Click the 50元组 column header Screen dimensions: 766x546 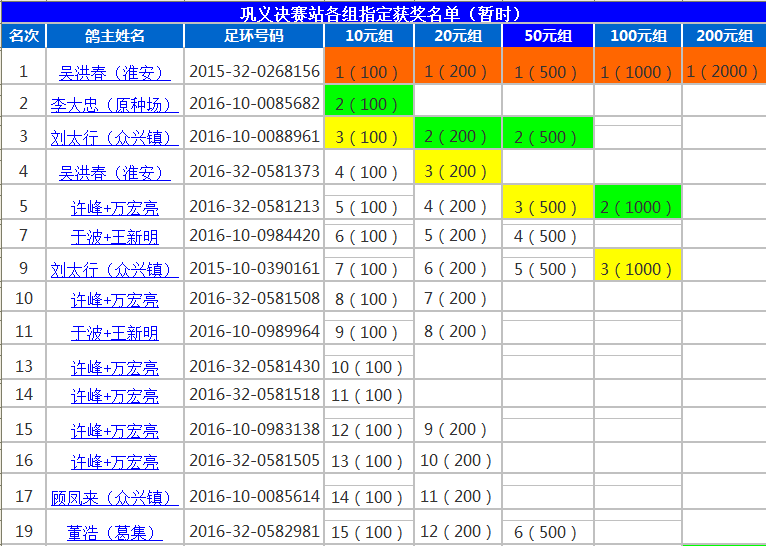(x=548, y=36)
